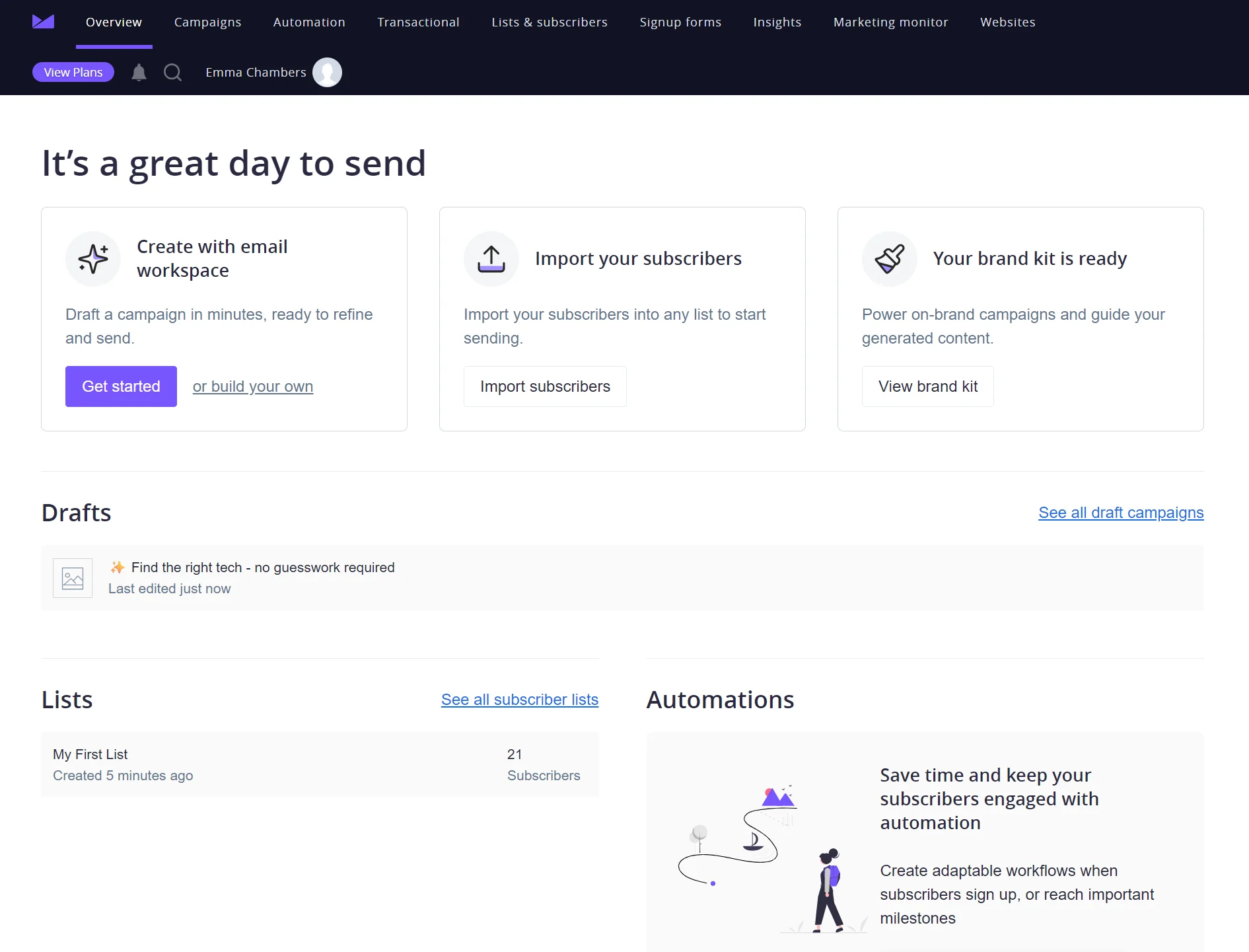
Task: Open the notifications bell
Action: 139,72
